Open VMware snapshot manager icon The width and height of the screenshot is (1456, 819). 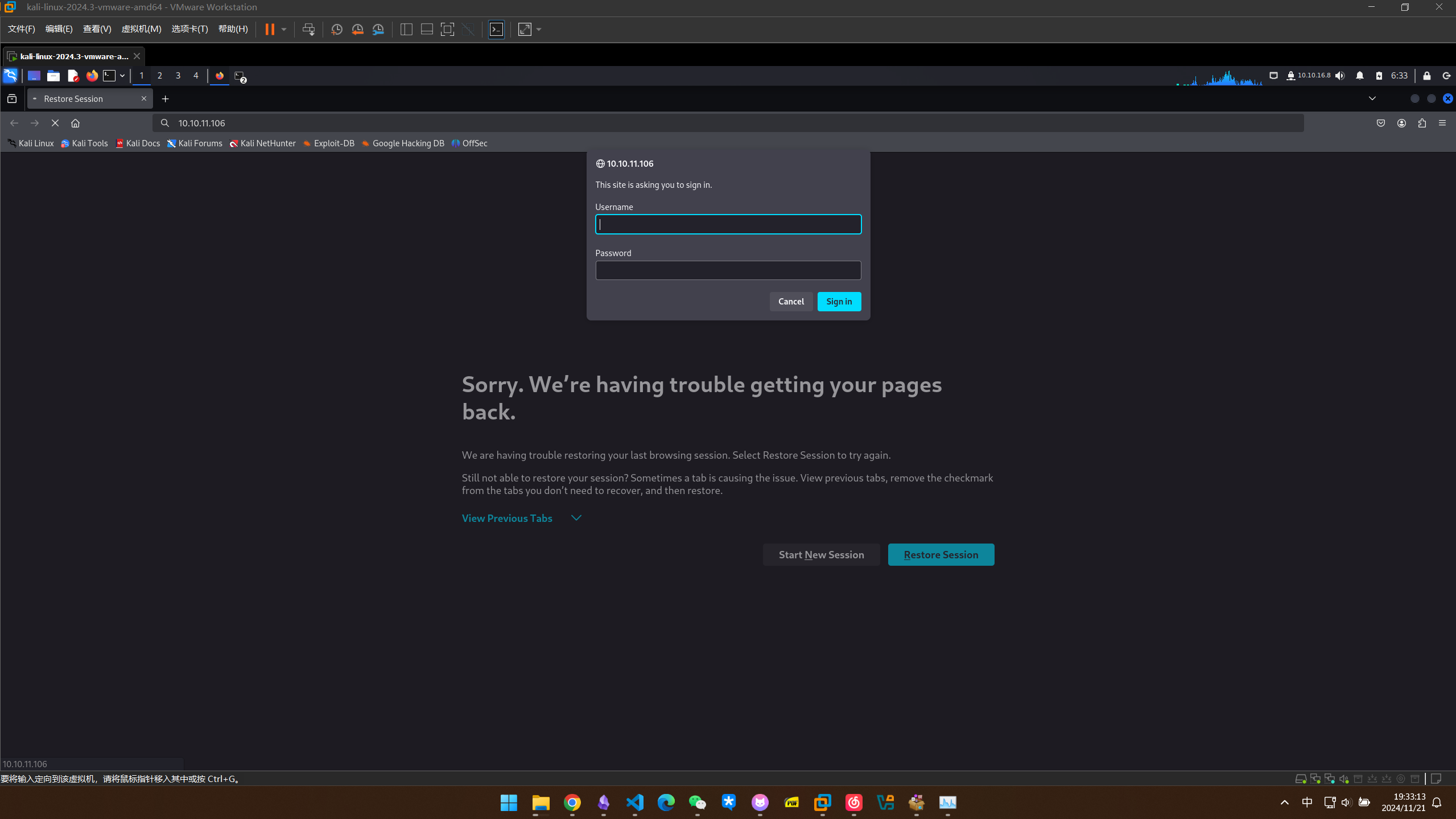click(378, 30)
